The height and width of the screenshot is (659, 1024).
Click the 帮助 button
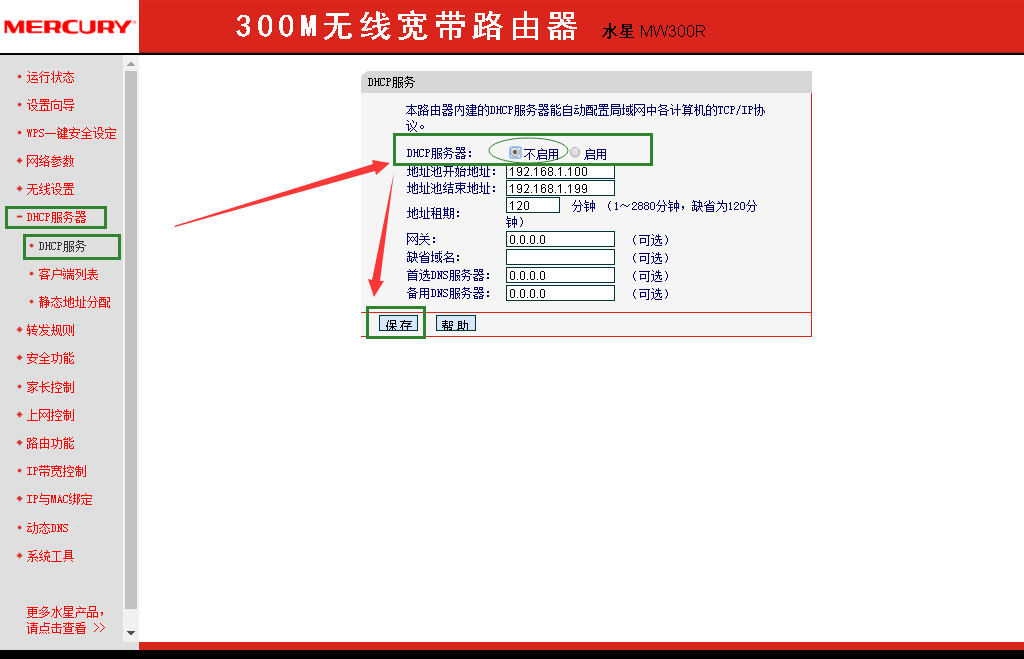(x=455, y=324)
